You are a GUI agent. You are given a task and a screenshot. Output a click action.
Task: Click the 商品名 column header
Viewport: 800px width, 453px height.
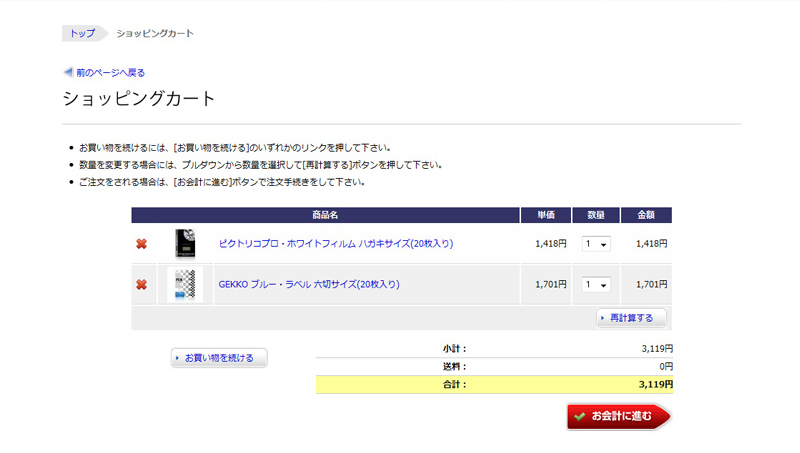[x=325, y=215]
